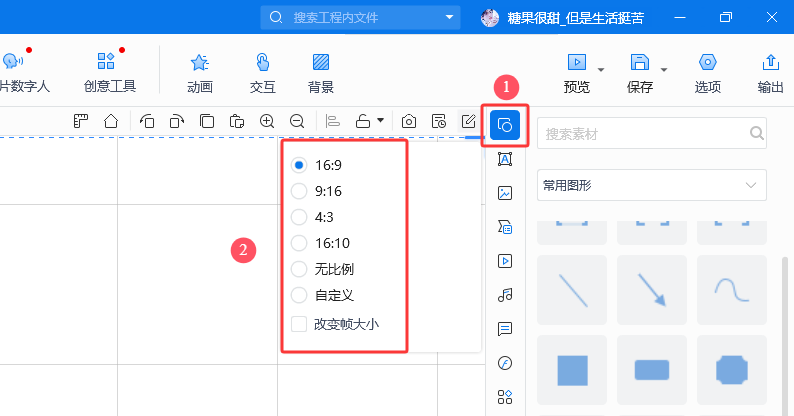Open the Text tool in sidebar
This screenshot has width=794, height=416.
point(505,159)
